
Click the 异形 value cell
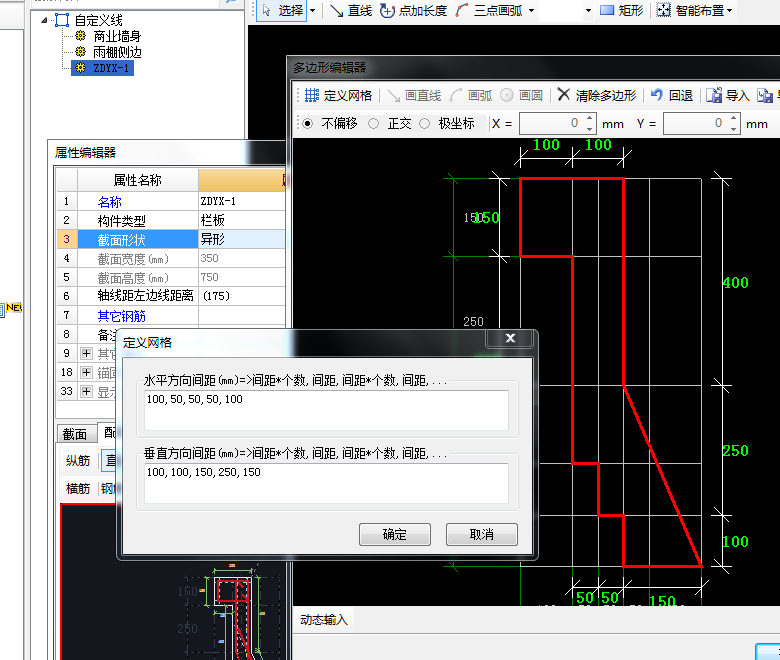(242, 239)
